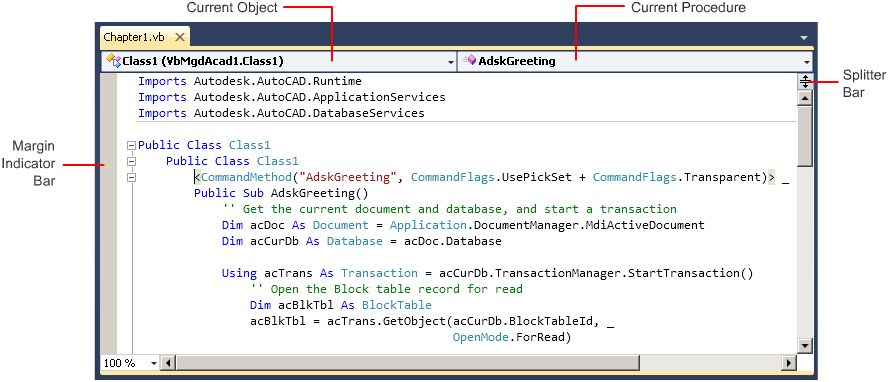
Task: Open the 100 % zoom dropdown
Action: [154, 363]
